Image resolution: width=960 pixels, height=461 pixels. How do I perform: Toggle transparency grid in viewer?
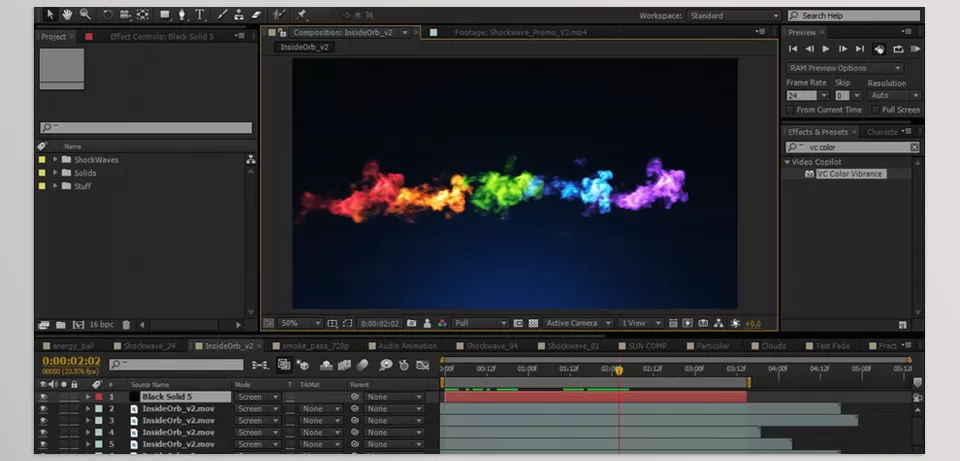click(x=533, y=323)
